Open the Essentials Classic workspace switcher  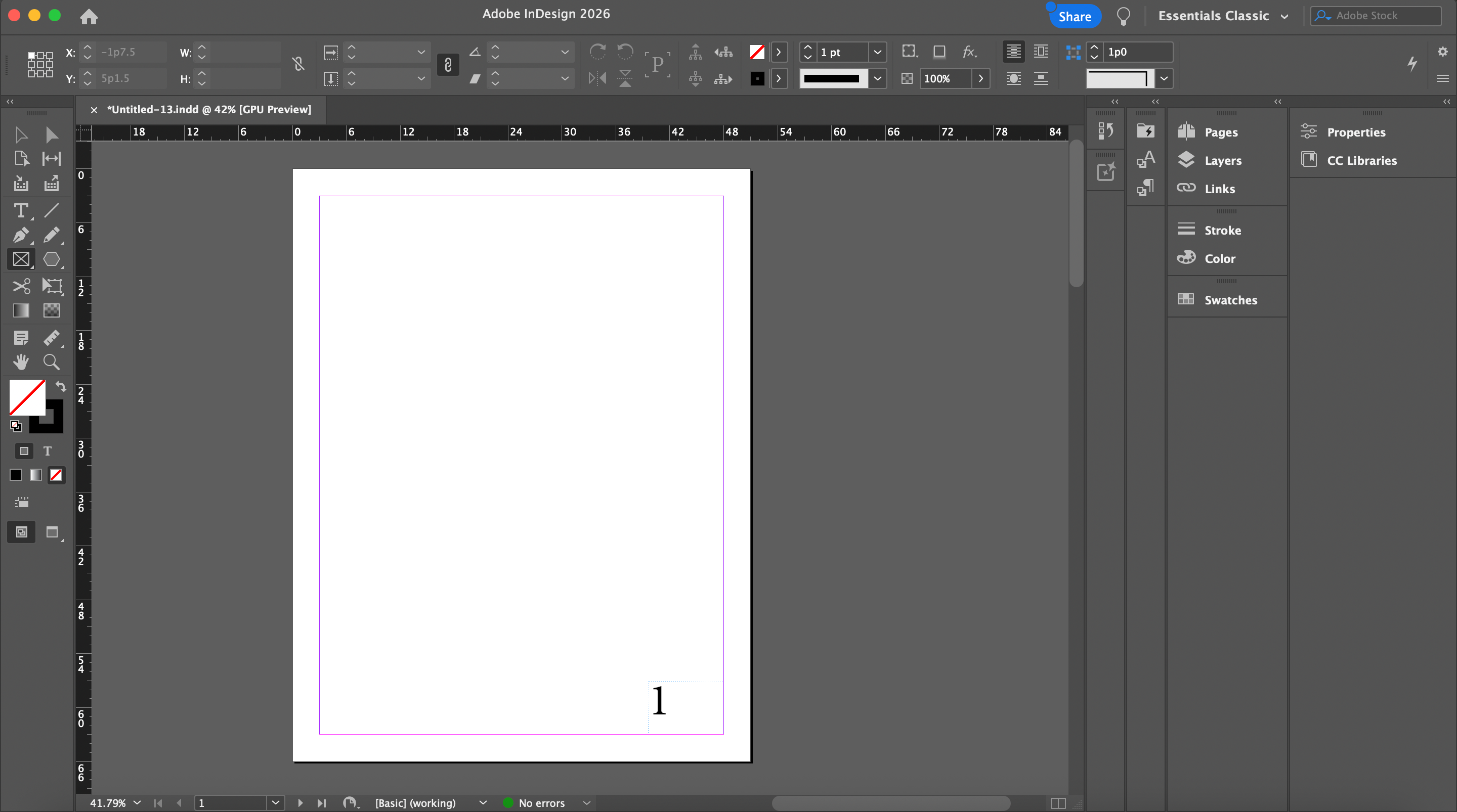coord(1223,16)
